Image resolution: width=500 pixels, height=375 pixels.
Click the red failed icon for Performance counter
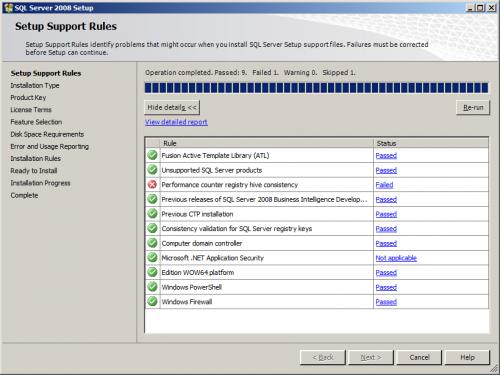tap(152, 184)
